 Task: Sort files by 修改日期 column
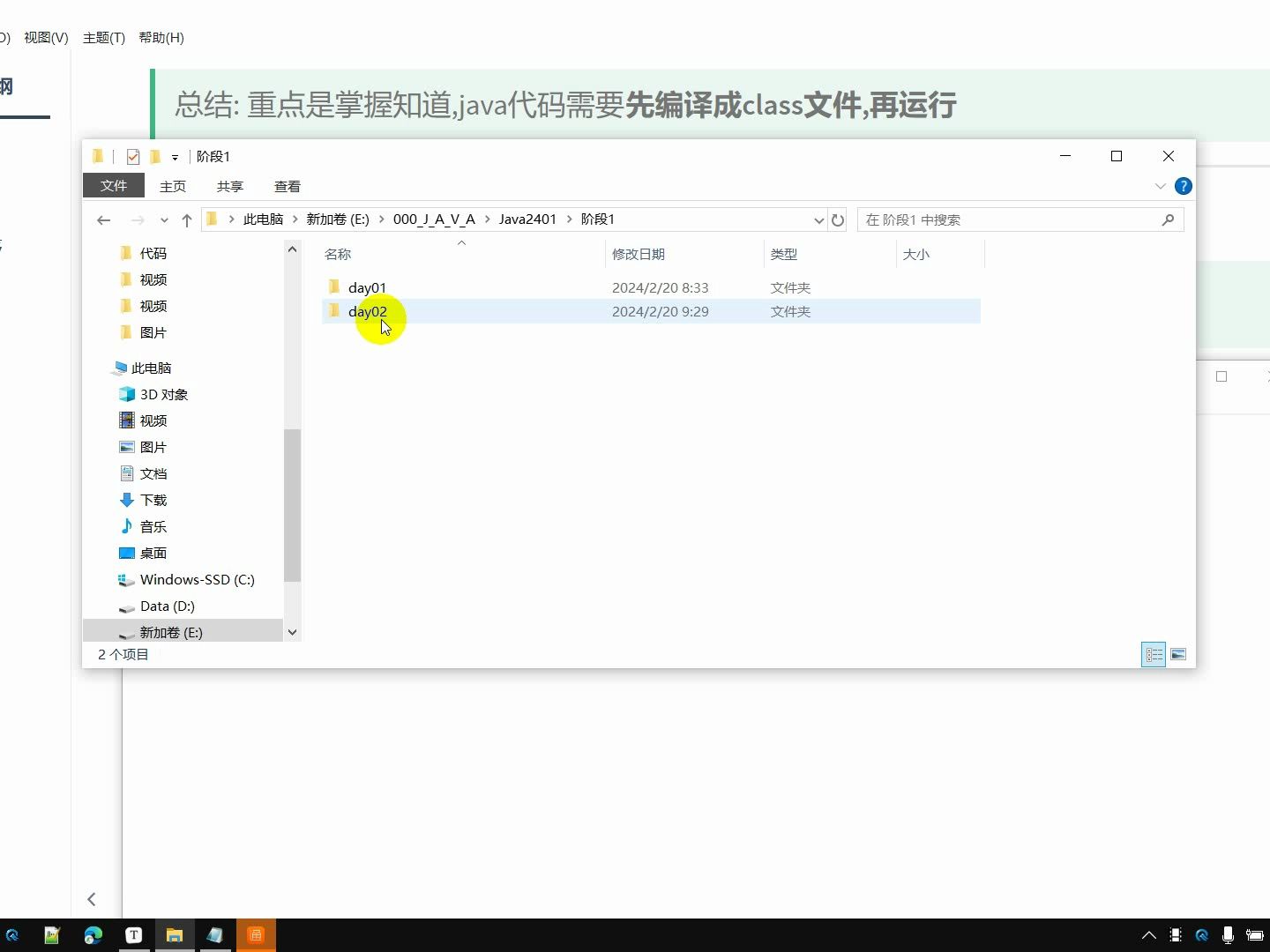[639, 254]
